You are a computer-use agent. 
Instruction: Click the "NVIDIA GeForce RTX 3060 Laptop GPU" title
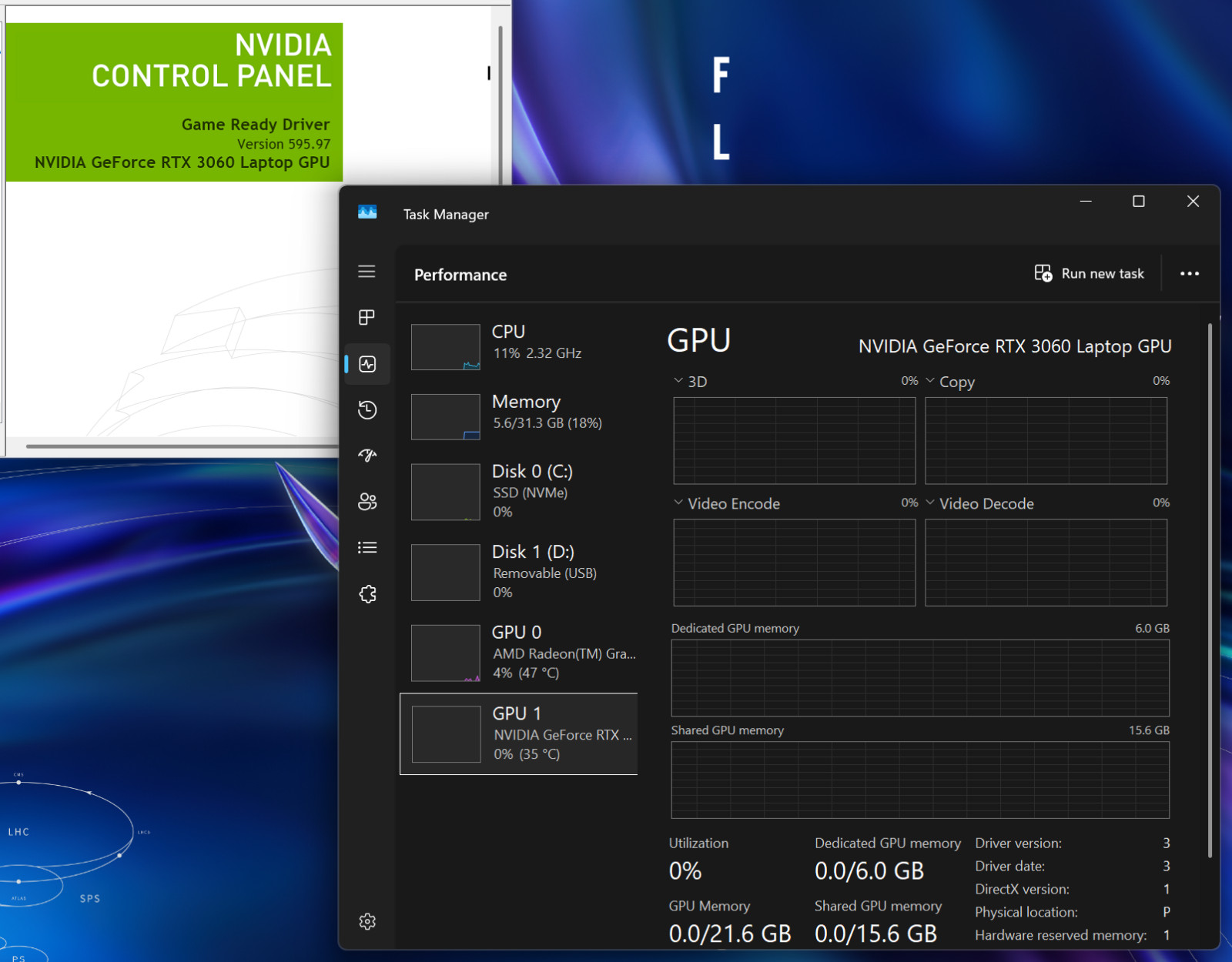(x=1015, y=346)
